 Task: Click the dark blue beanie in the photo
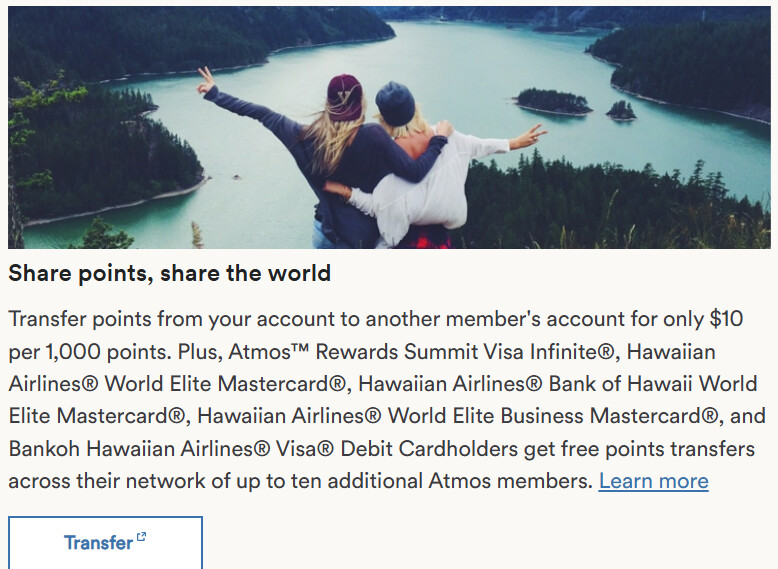point(395,103)
